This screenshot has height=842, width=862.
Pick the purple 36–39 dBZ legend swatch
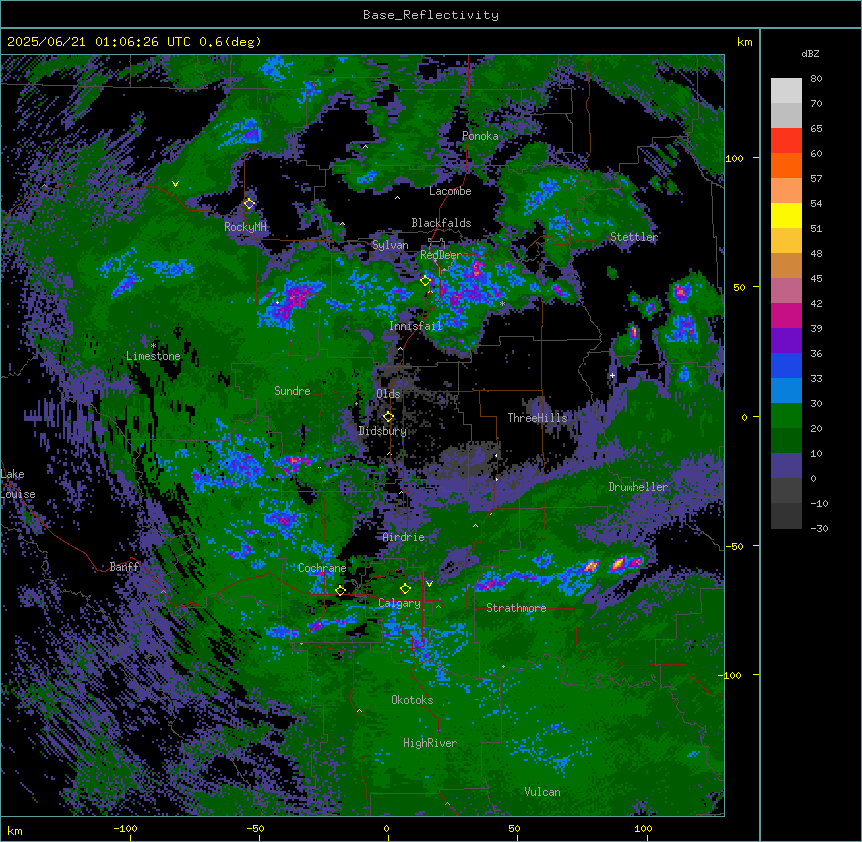(786, 341)
